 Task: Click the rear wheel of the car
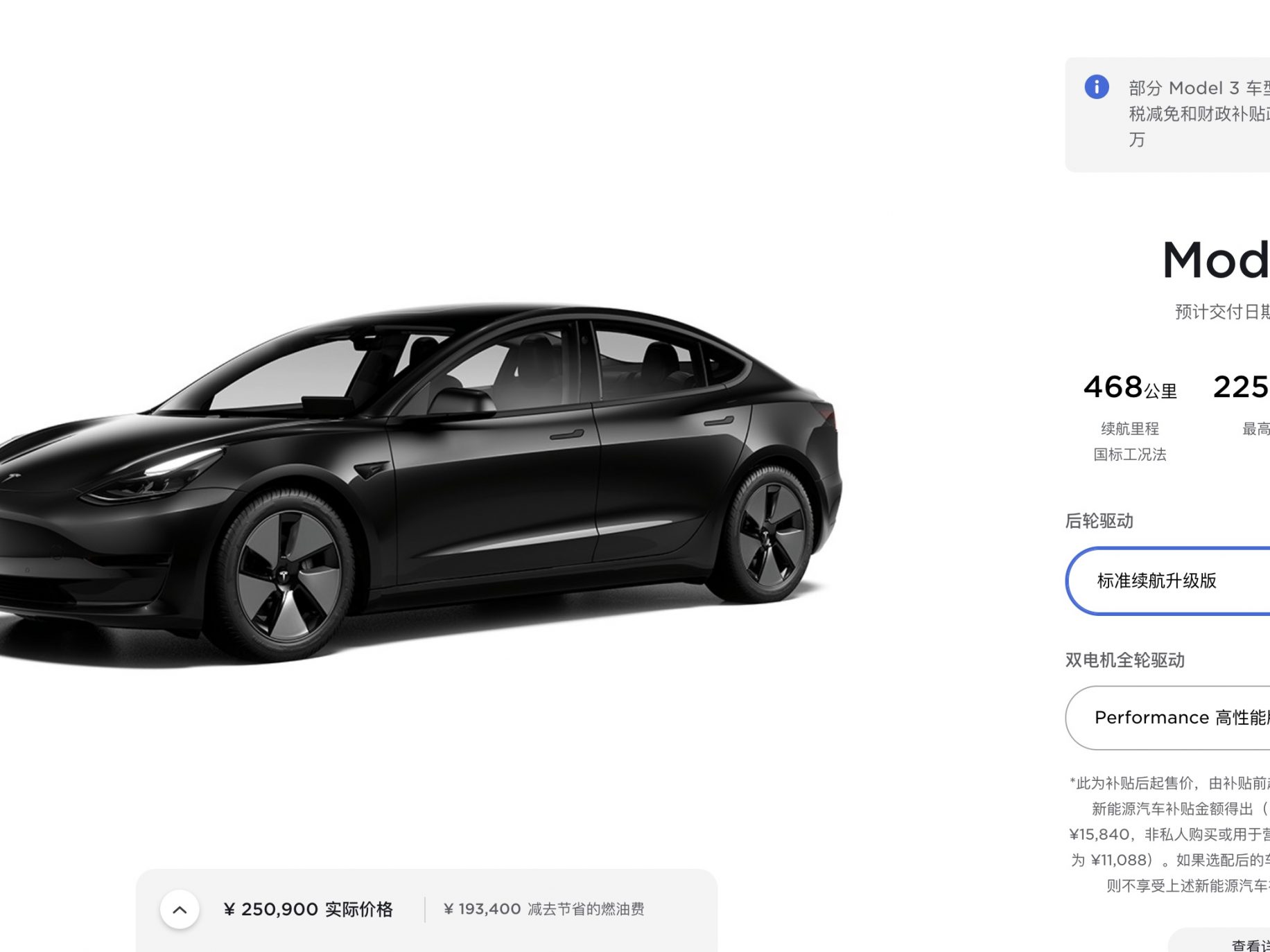(x=768, y=534)
